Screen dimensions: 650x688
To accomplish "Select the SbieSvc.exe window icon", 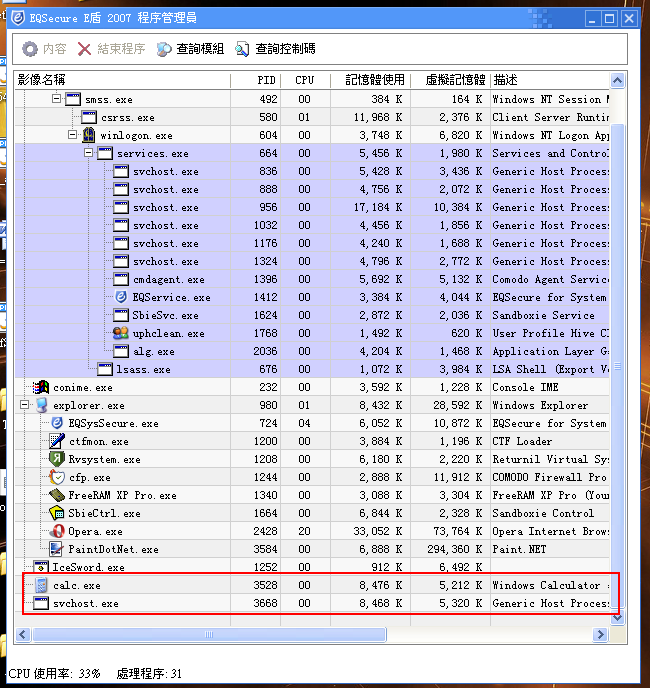I will pyautogui.click(x=121, y=315).
